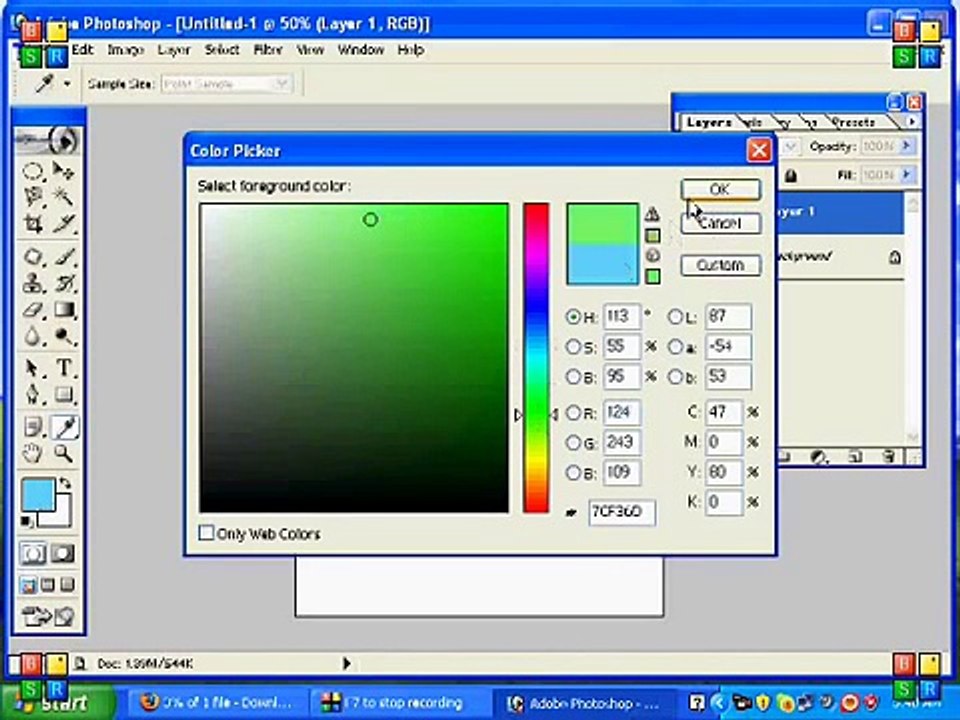Select the Eraser tool
The width and height of the screenshot is (960, 720).
click(33, 310)
